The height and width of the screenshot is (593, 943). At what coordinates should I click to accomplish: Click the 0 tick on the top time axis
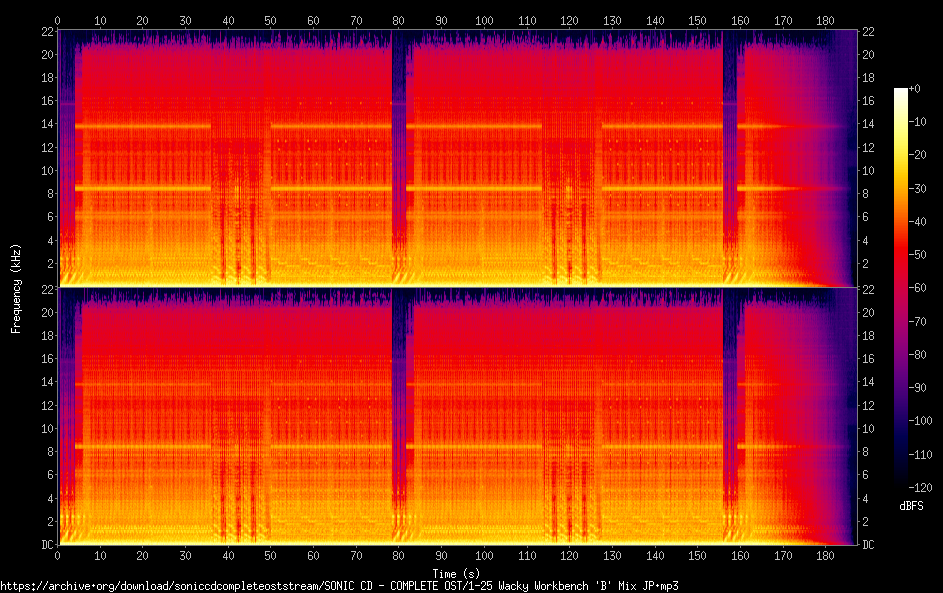pos(57,20)
